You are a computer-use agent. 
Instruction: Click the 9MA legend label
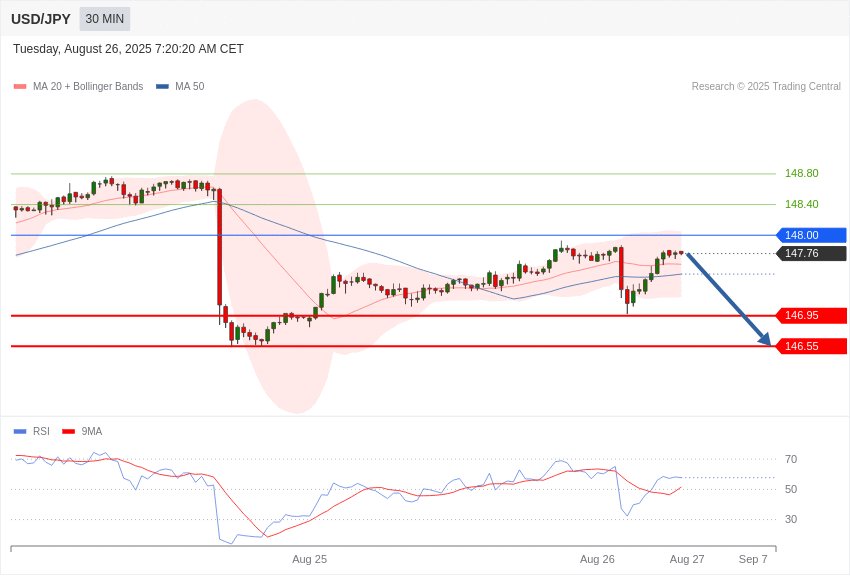click(x=92, y=431)
